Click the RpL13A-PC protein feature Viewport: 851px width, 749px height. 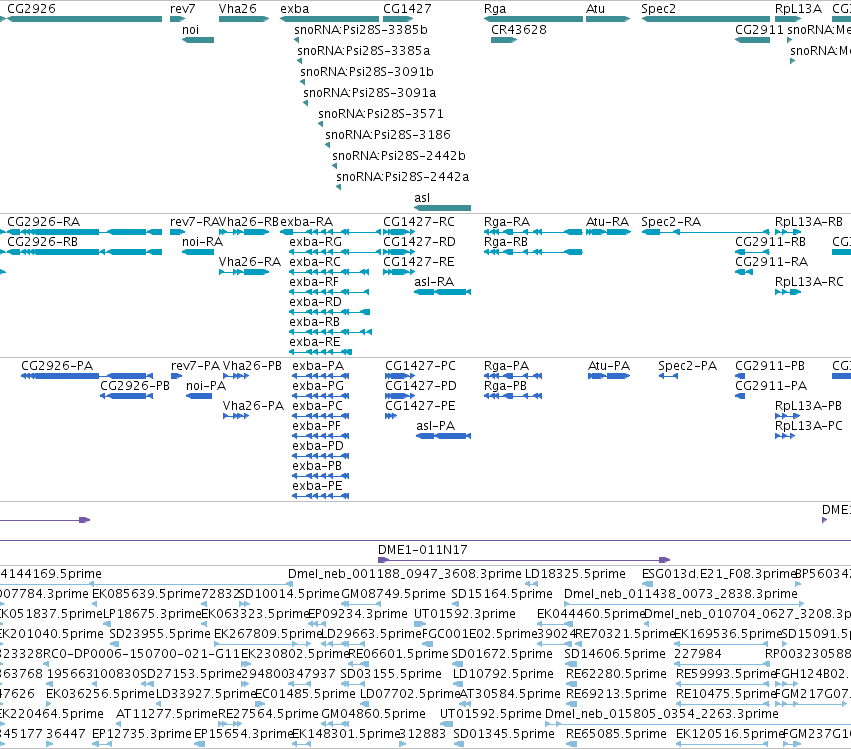[x=785, y=436]
